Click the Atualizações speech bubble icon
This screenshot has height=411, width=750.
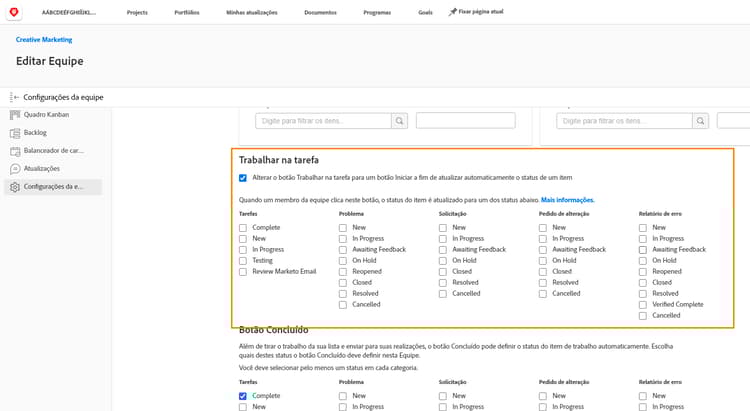tap(15, 169)
